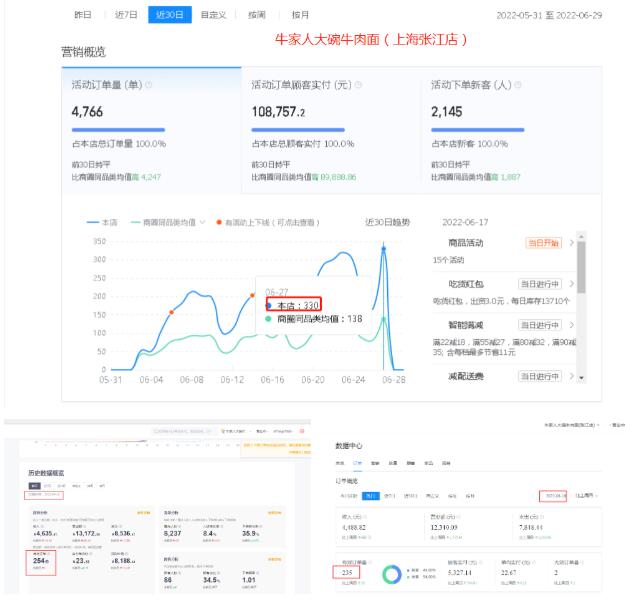Click the activity list scroll-down arrow
Image resolution: width=627 pixels, height=605 pixels.
pos(581,377)
